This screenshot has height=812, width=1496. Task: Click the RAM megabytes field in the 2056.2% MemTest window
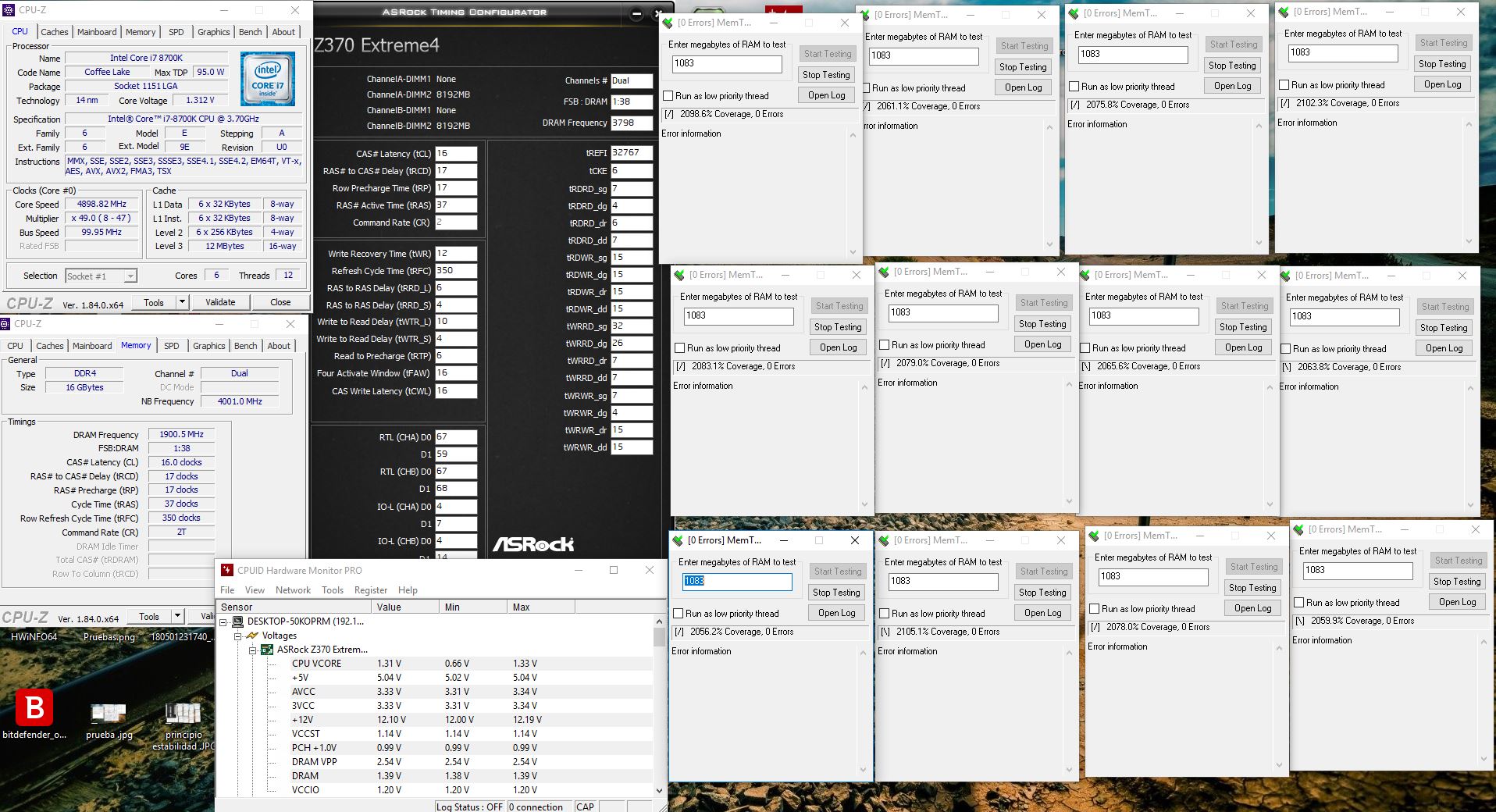(x=737, y=581)
